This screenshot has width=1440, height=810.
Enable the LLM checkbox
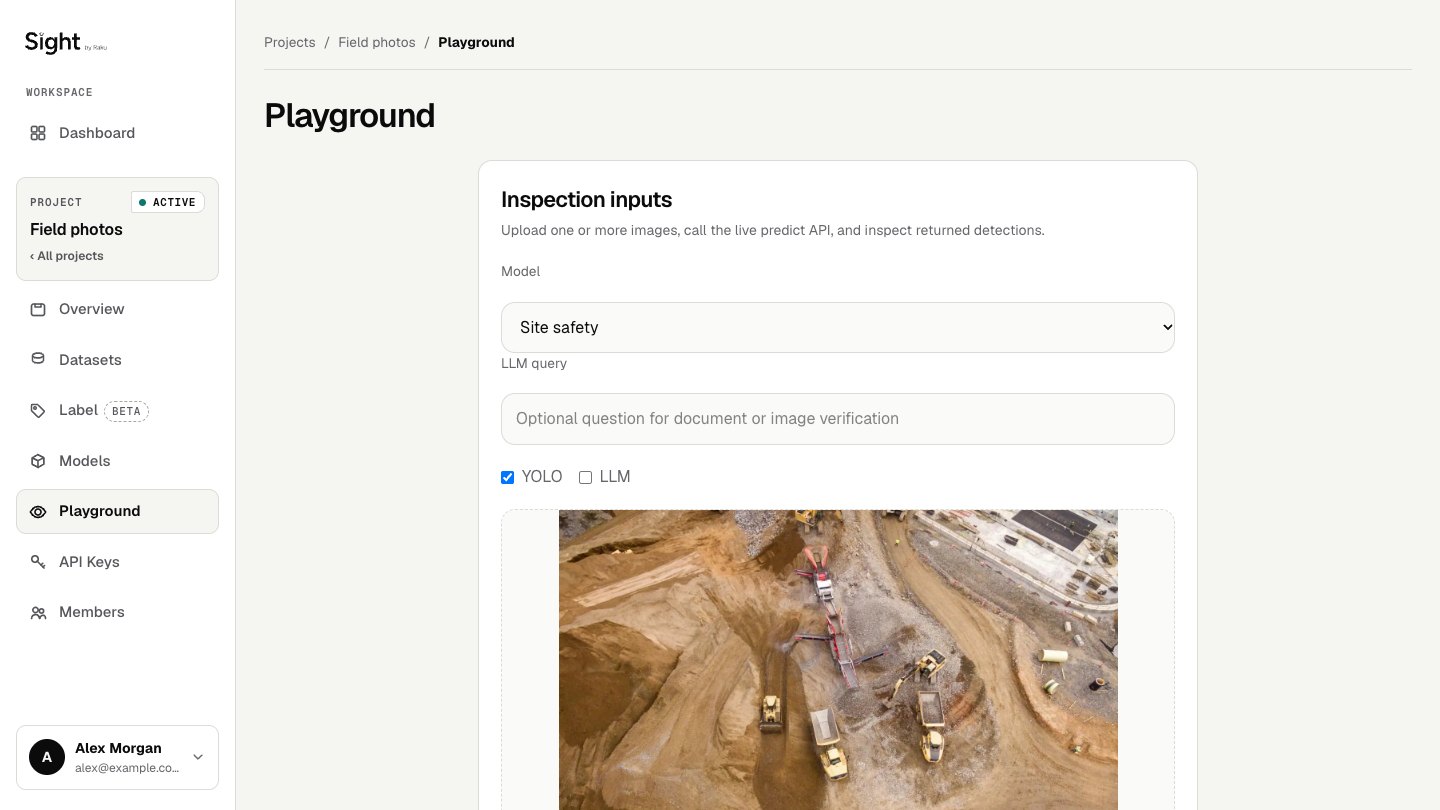(586, 477)
